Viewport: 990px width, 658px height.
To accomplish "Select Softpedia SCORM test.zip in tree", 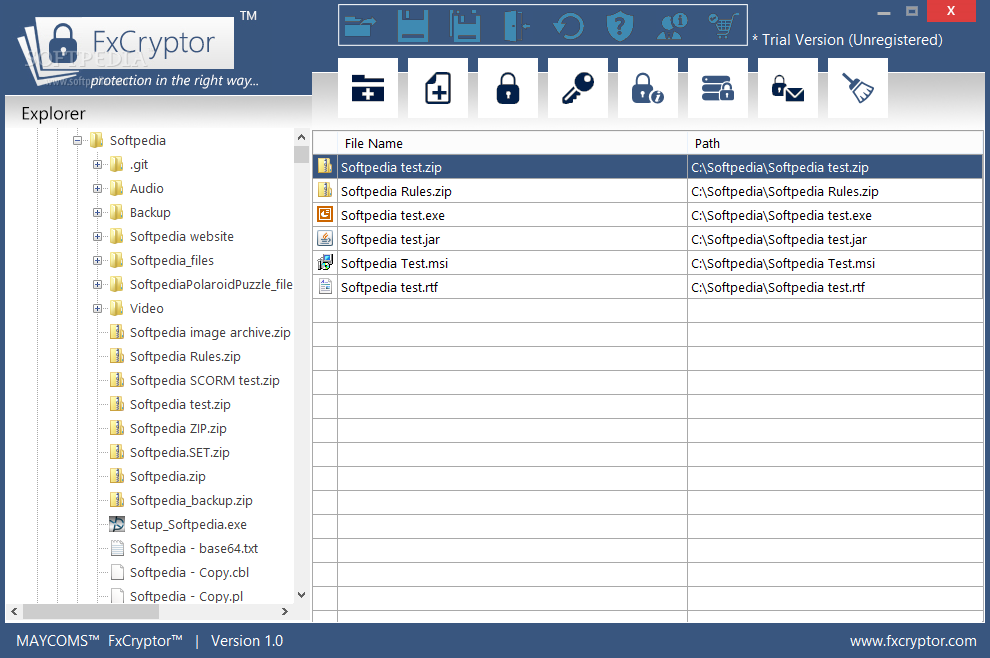I will point(205,380).
